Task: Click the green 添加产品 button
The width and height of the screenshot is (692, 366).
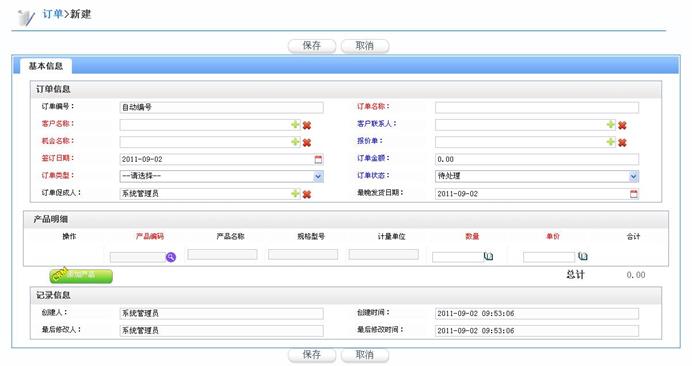Action: pyautogui.click(x=81, y=275)
